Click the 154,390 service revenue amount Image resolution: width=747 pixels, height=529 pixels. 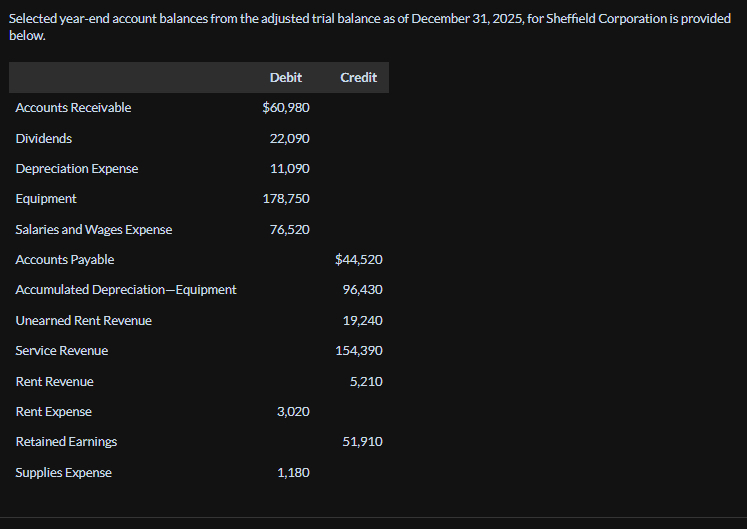(359, 351)
